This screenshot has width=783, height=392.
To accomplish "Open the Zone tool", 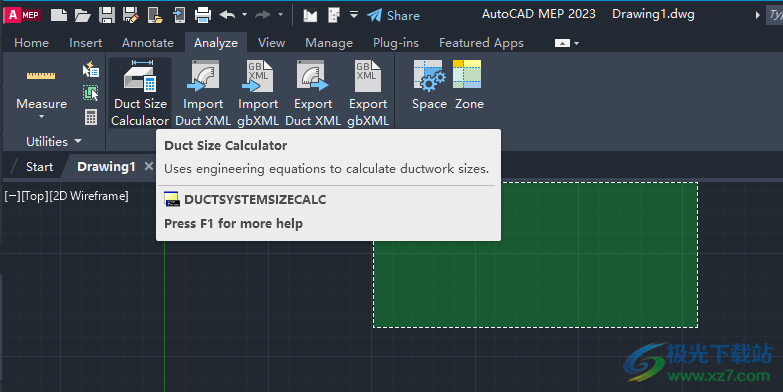I will pos(469,85).
